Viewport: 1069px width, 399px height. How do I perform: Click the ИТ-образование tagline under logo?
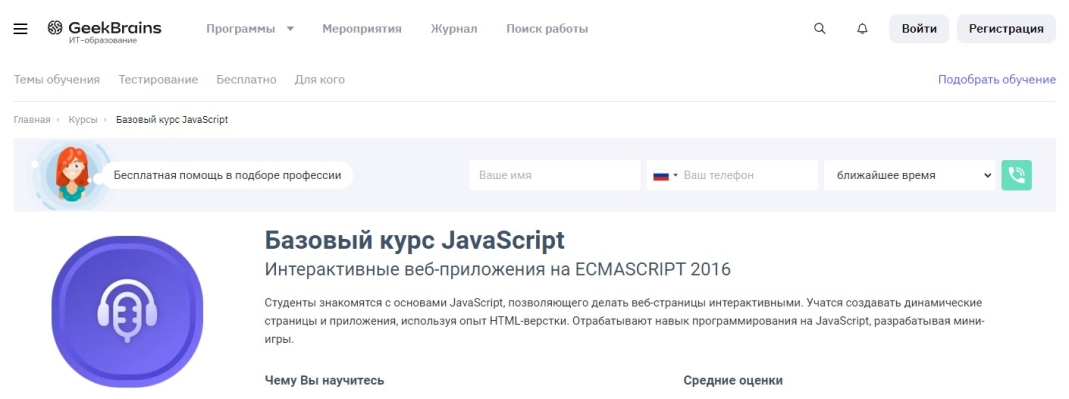click(x=103, y=41)
